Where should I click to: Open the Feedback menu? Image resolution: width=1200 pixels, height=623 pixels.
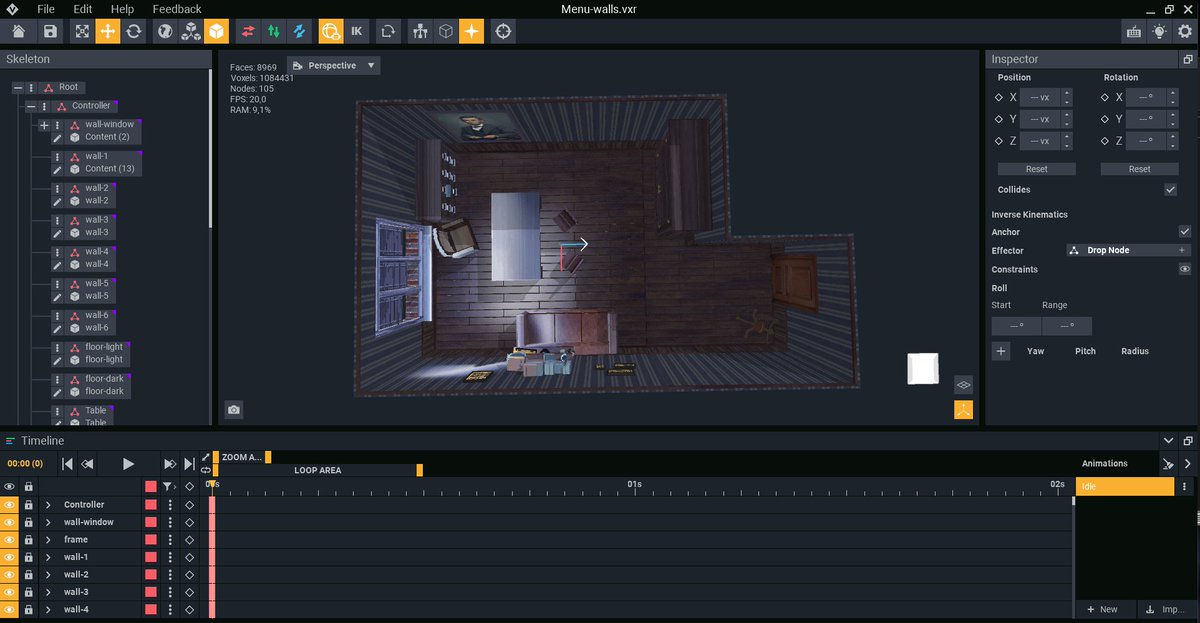tap(177, 9)
